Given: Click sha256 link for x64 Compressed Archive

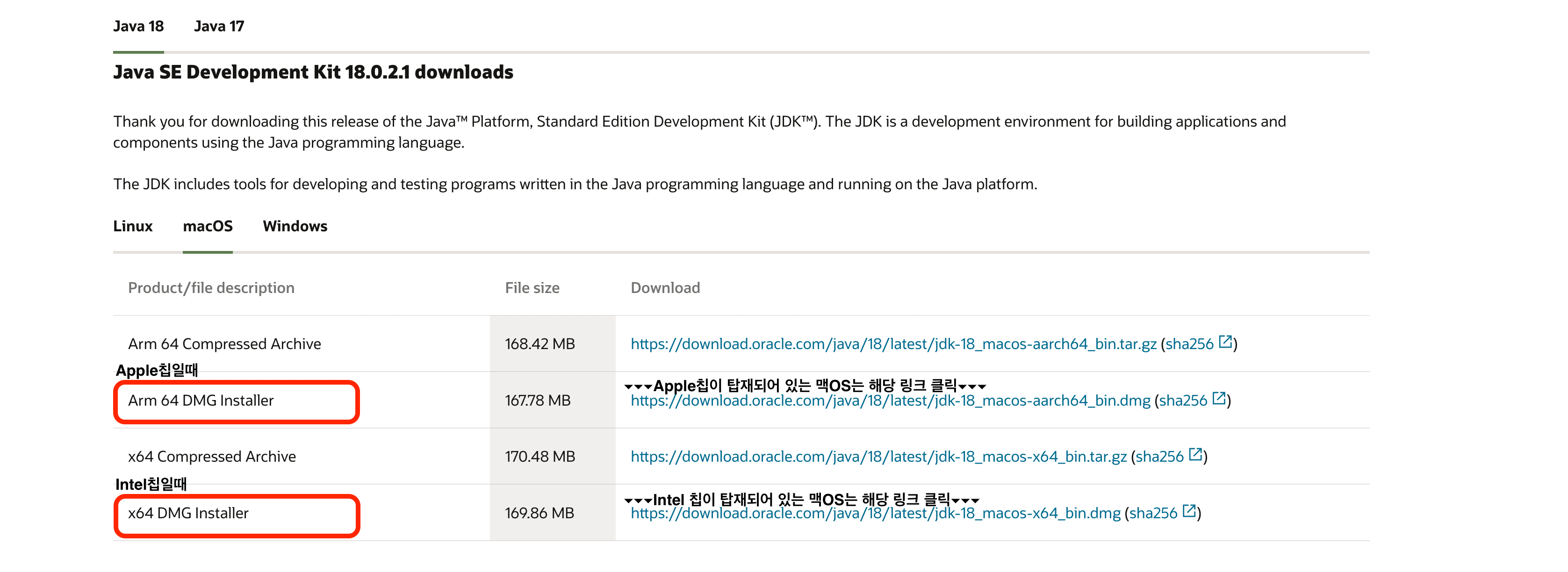Looking at the screenshot, I should pos(1159,457).
